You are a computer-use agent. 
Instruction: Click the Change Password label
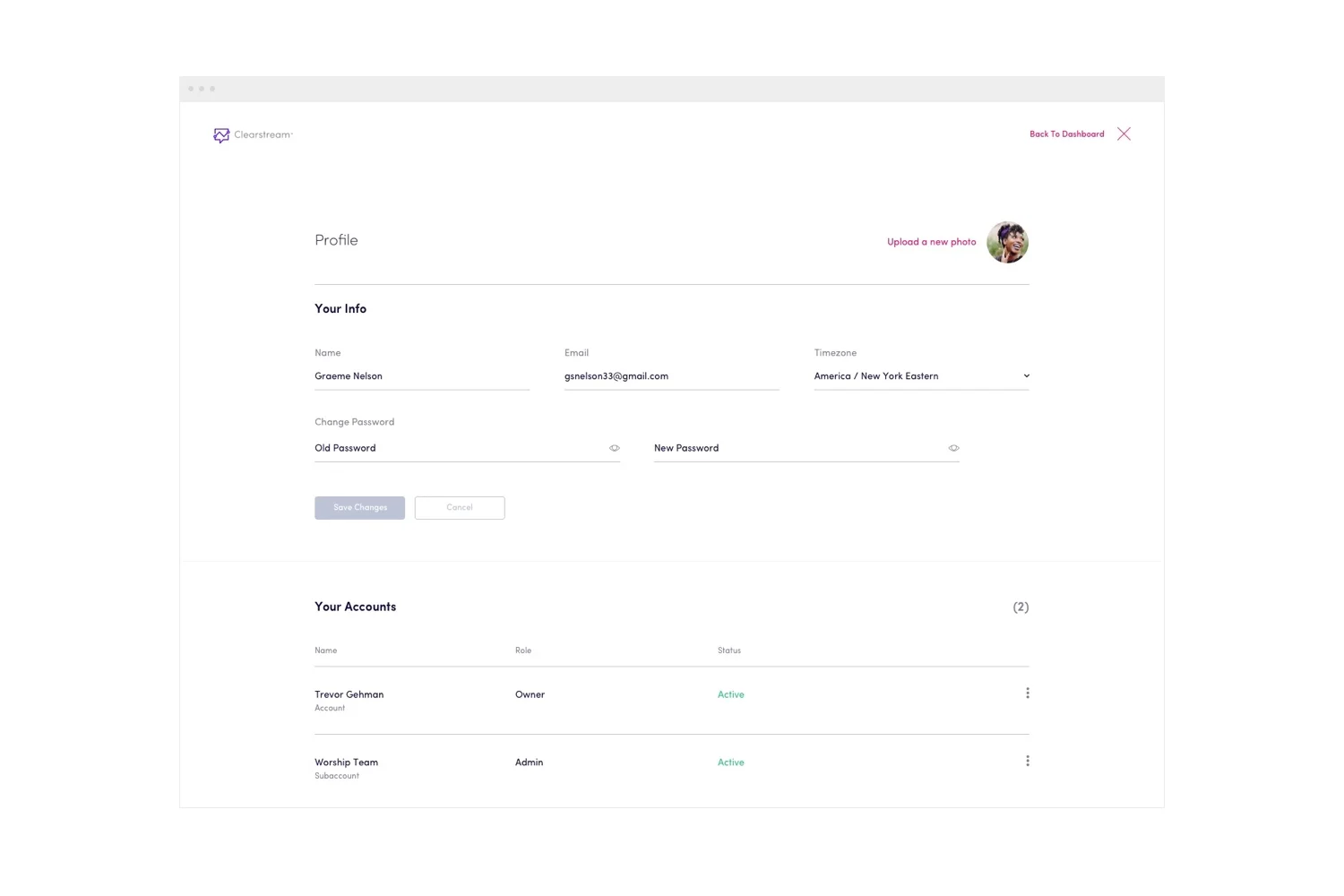coord(354,422)
